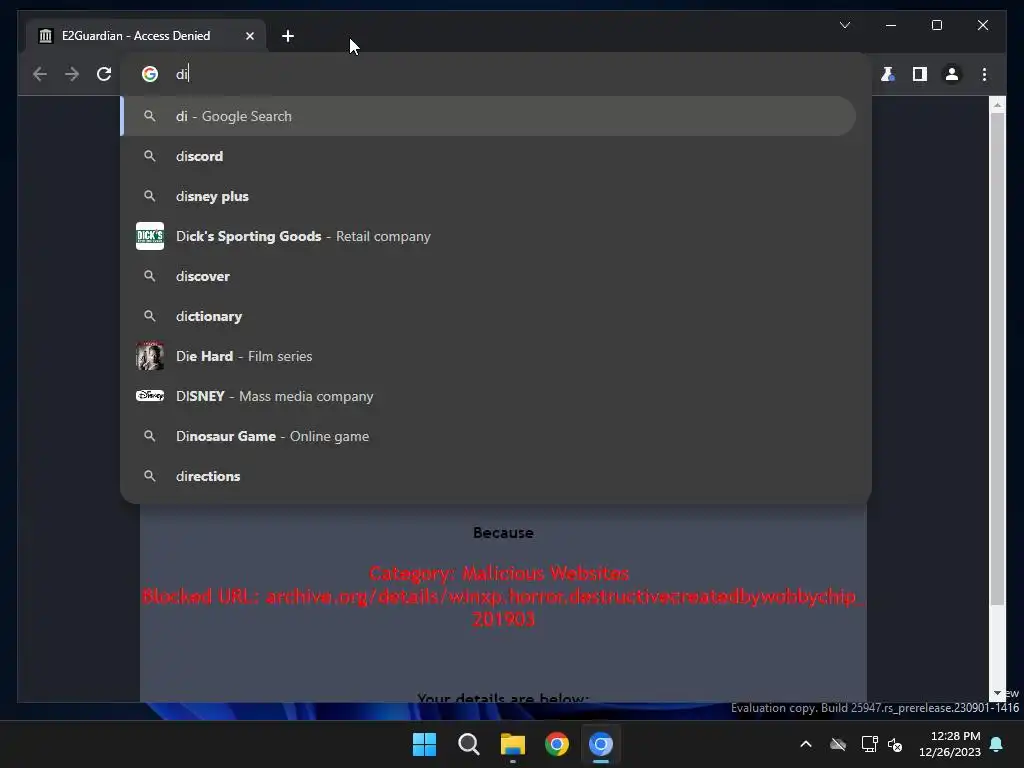The width and height of the screenshot is (1024, 768).
Task: Click the network tray icon
Action: pyautogui.click(x=869, y=744)
